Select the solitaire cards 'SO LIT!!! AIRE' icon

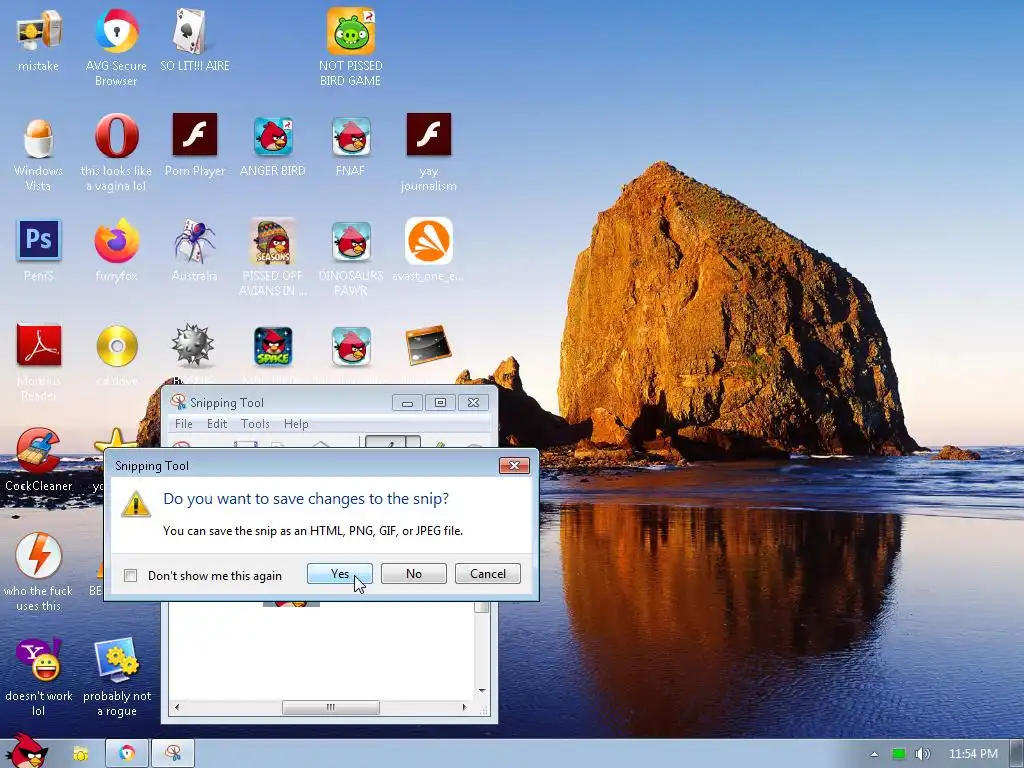tap(195, 41)
